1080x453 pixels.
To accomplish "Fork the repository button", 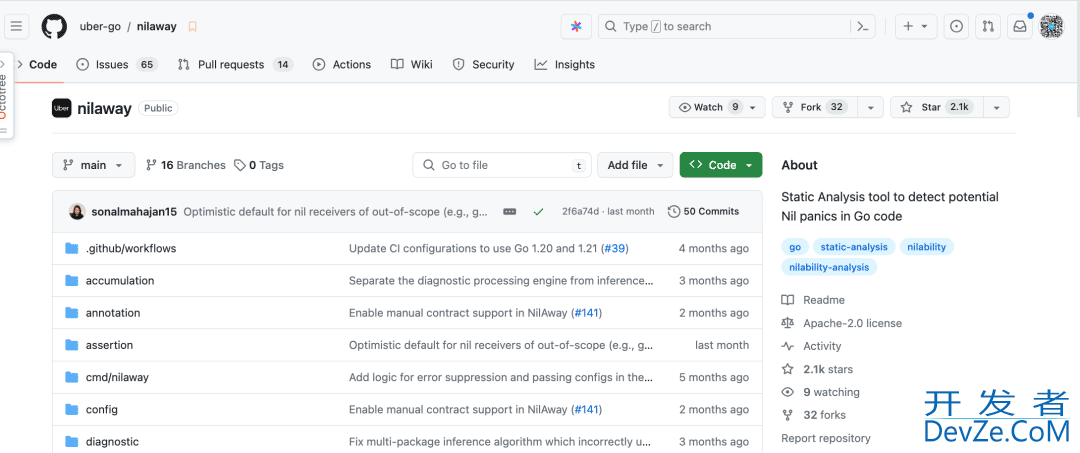I will 814,107.
